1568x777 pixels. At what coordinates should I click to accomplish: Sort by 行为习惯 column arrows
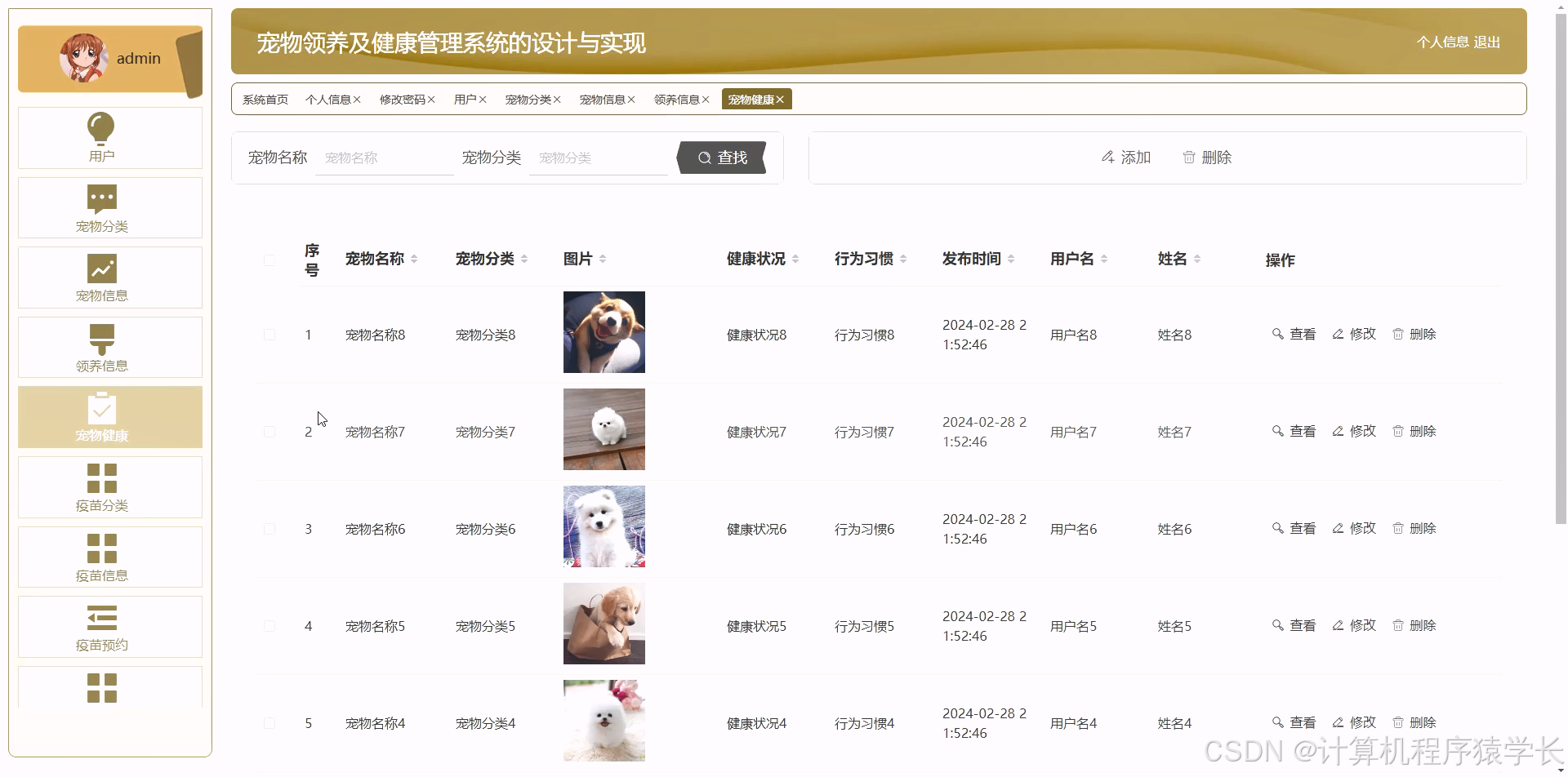pos(903,259)
